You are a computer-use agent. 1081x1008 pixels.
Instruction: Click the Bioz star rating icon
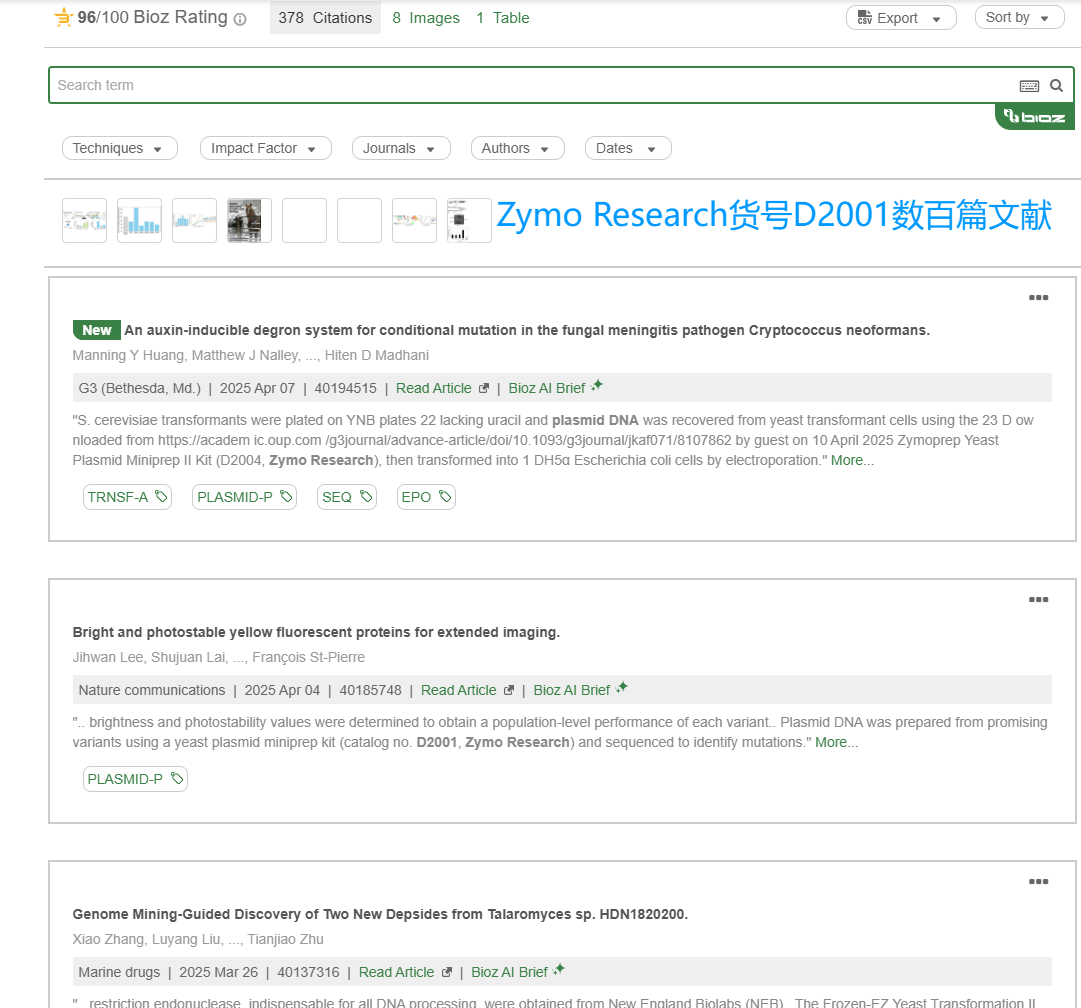click(63, 17)
